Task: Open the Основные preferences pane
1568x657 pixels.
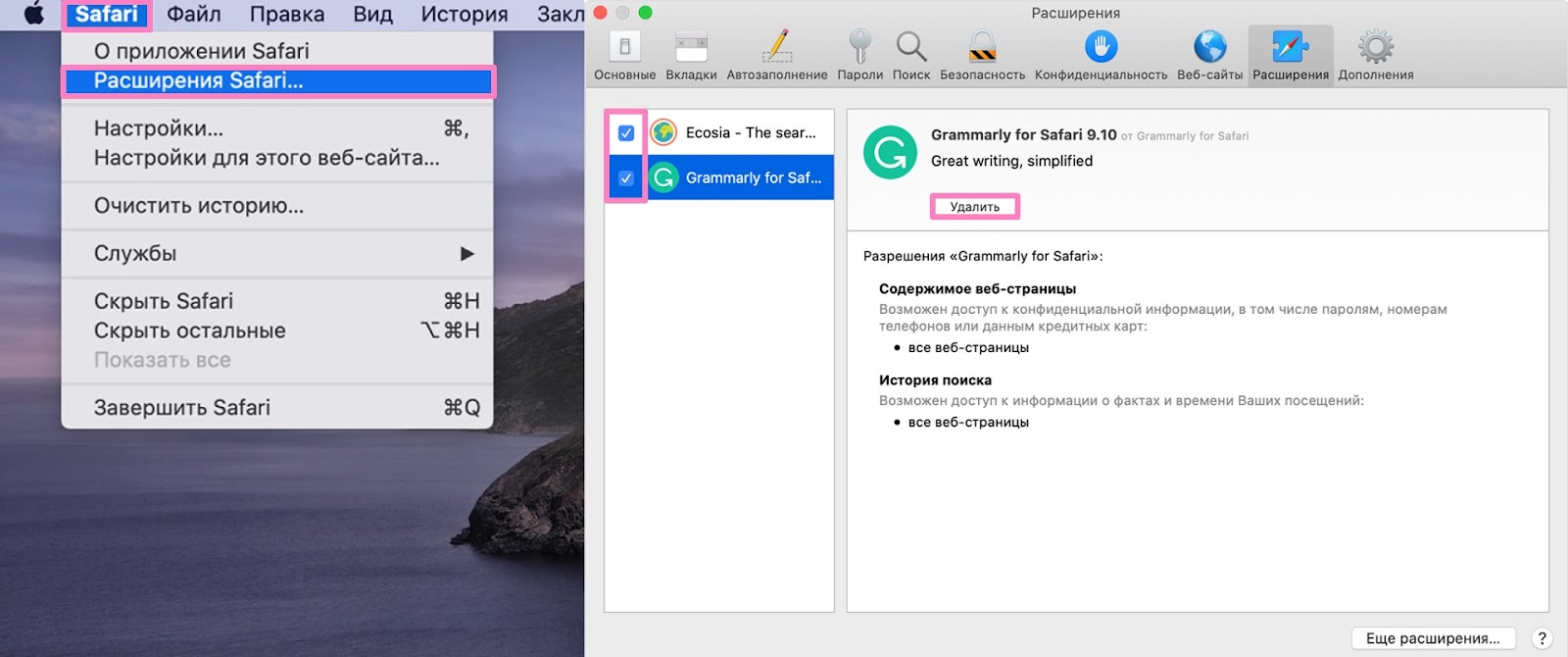Action: (x=625, y=55)
